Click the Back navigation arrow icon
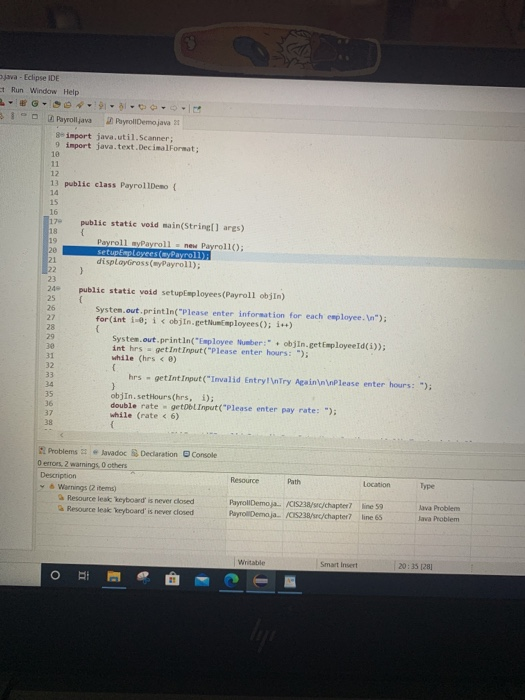This screenshot has width=525, height=700. 154,108
